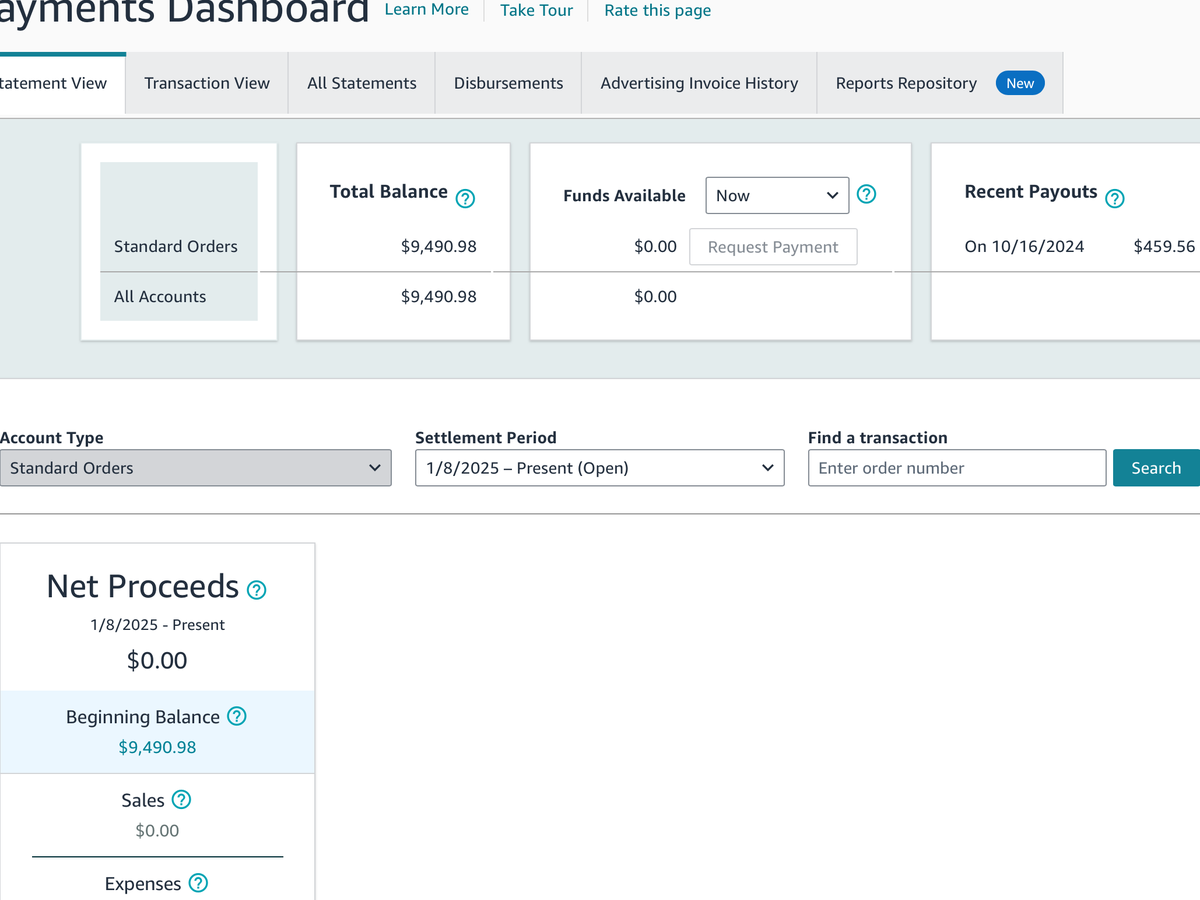Viewport: 1200px width, 900px height.
Task: Click help icon next to Sales
Action: pos(181,799)
